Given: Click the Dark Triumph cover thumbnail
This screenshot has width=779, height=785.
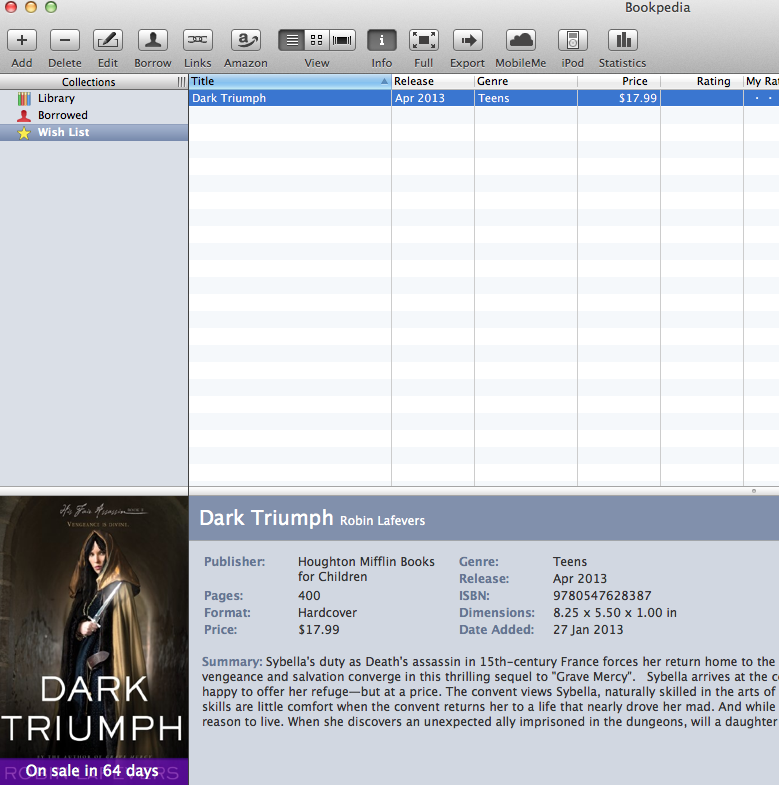Looking at the screenshot, I should (x=94, y=640).
